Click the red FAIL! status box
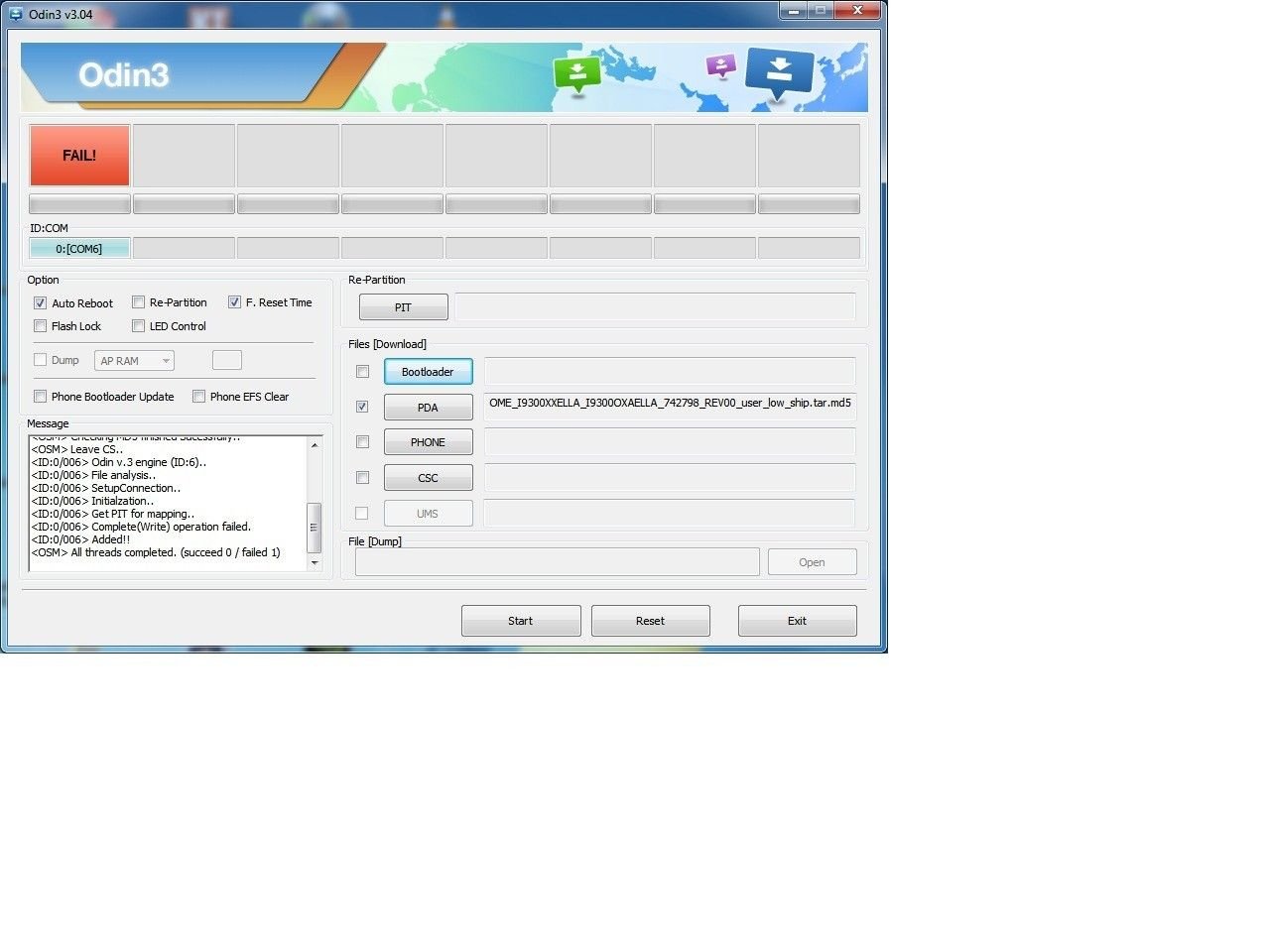 (79, 156)
